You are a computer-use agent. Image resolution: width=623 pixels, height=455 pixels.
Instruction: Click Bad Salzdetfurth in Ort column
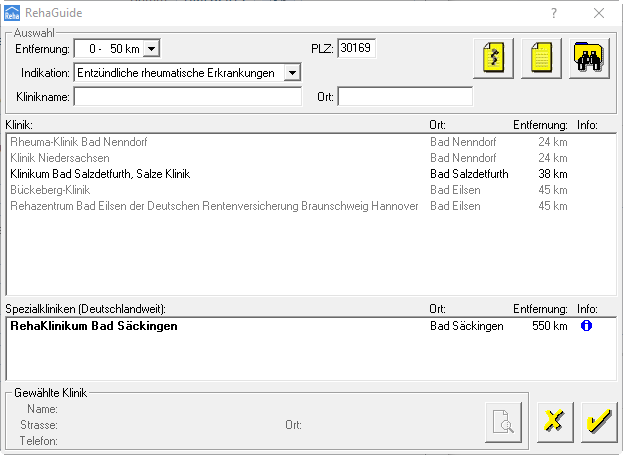point(469,174)
